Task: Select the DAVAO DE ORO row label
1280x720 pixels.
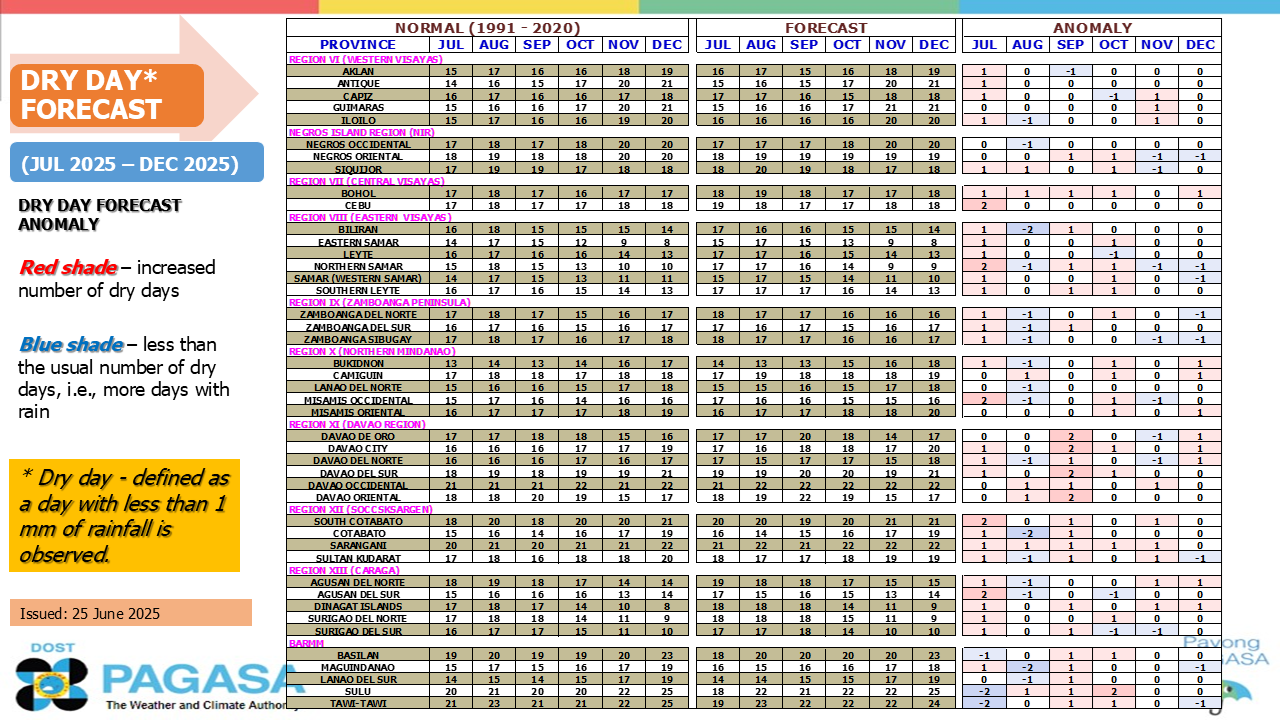Action: click(358, 436)
